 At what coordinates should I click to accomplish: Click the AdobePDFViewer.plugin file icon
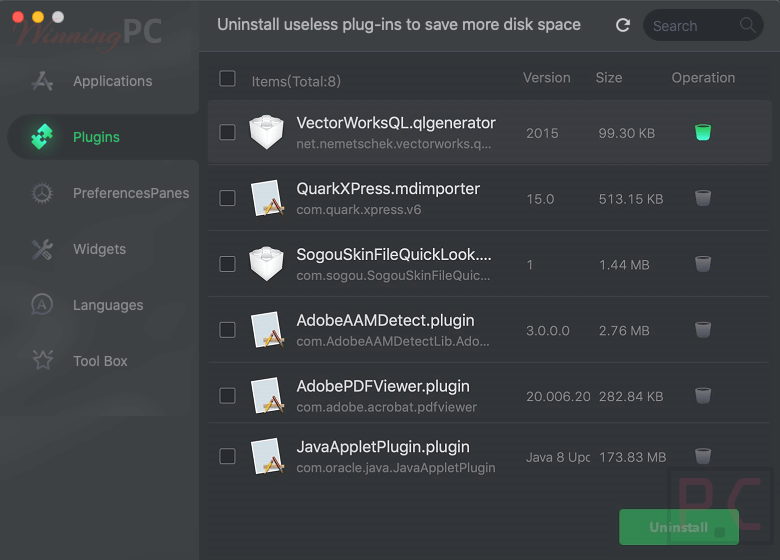[x=267, y=395]
